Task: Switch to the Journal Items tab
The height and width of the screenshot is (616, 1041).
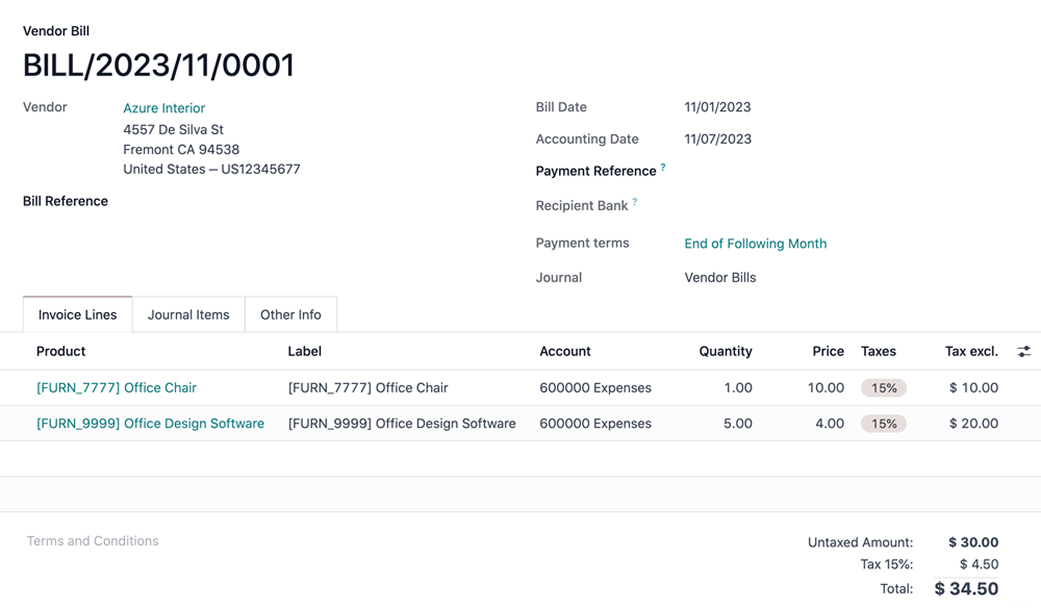Action: coord(188,314)
